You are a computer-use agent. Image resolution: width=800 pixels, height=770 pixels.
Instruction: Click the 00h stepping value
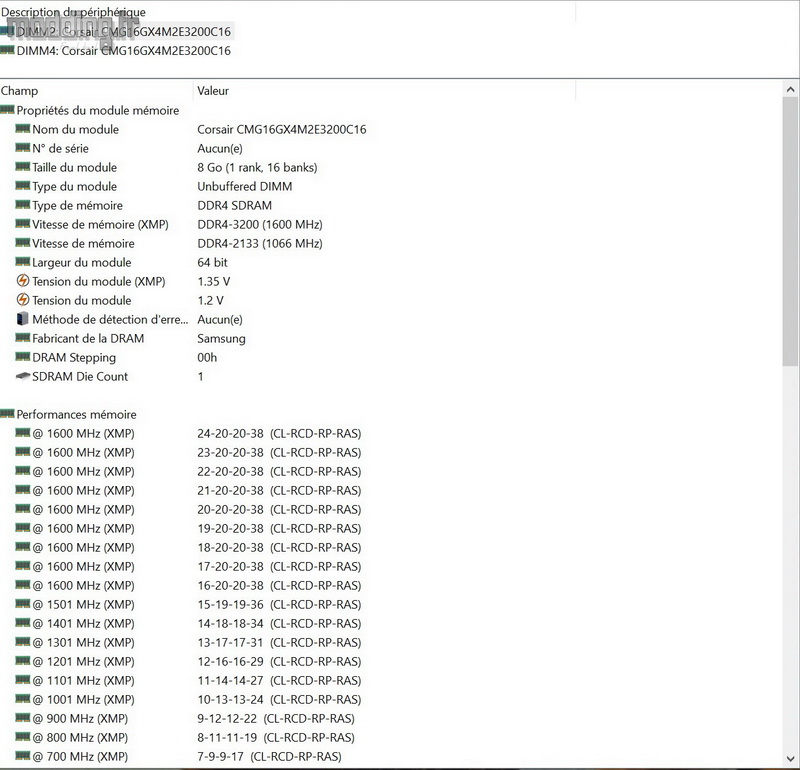click(207, 357)
